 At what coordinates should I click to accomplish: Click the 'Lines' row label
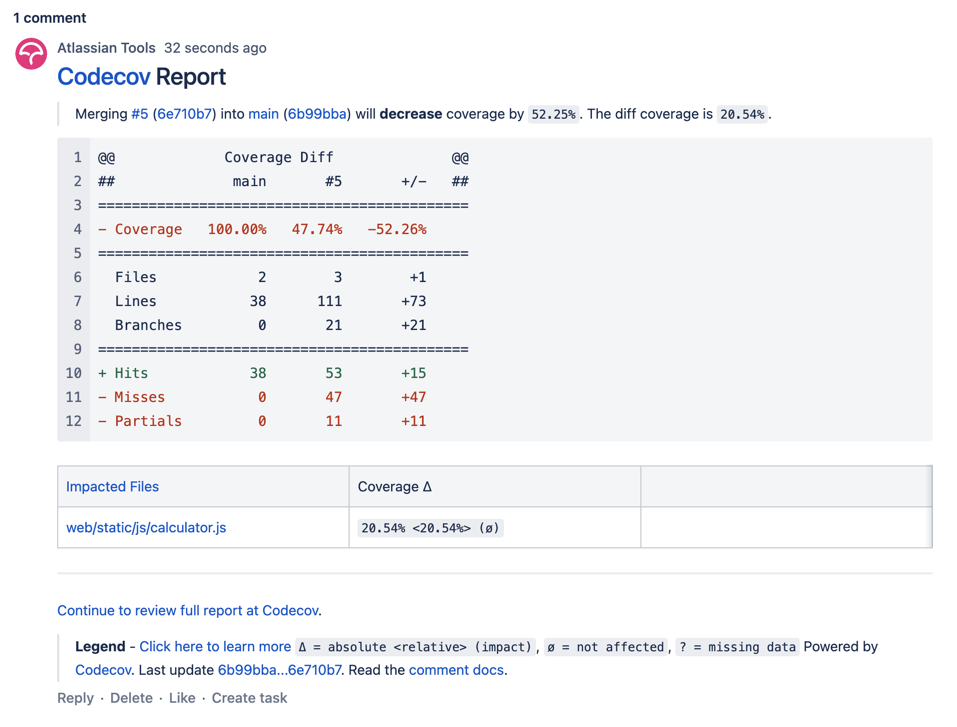(135, 301)
